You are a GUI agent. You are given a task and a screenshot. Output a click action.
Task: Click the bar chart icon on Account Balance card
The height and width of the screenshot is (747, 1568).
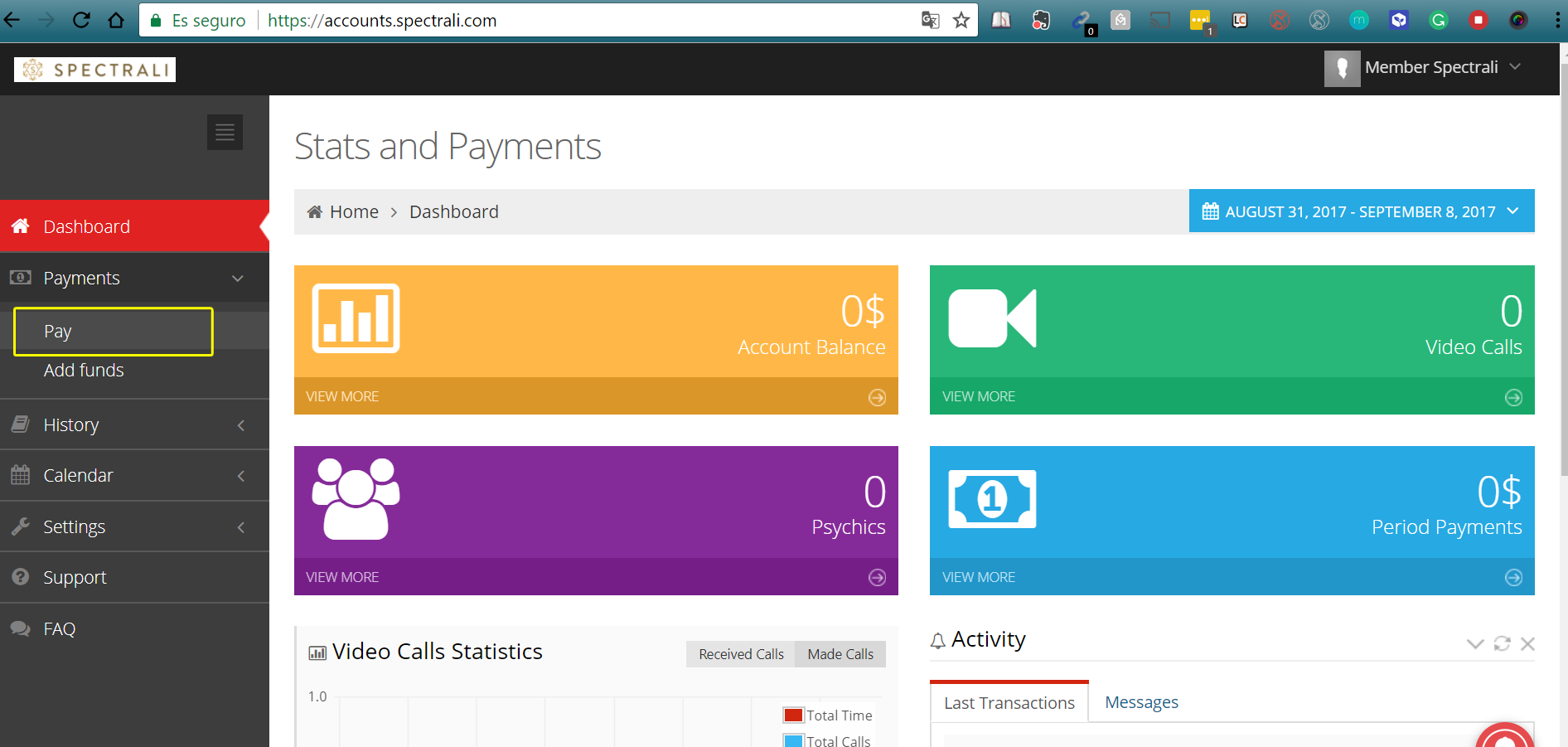click(356, 318)
